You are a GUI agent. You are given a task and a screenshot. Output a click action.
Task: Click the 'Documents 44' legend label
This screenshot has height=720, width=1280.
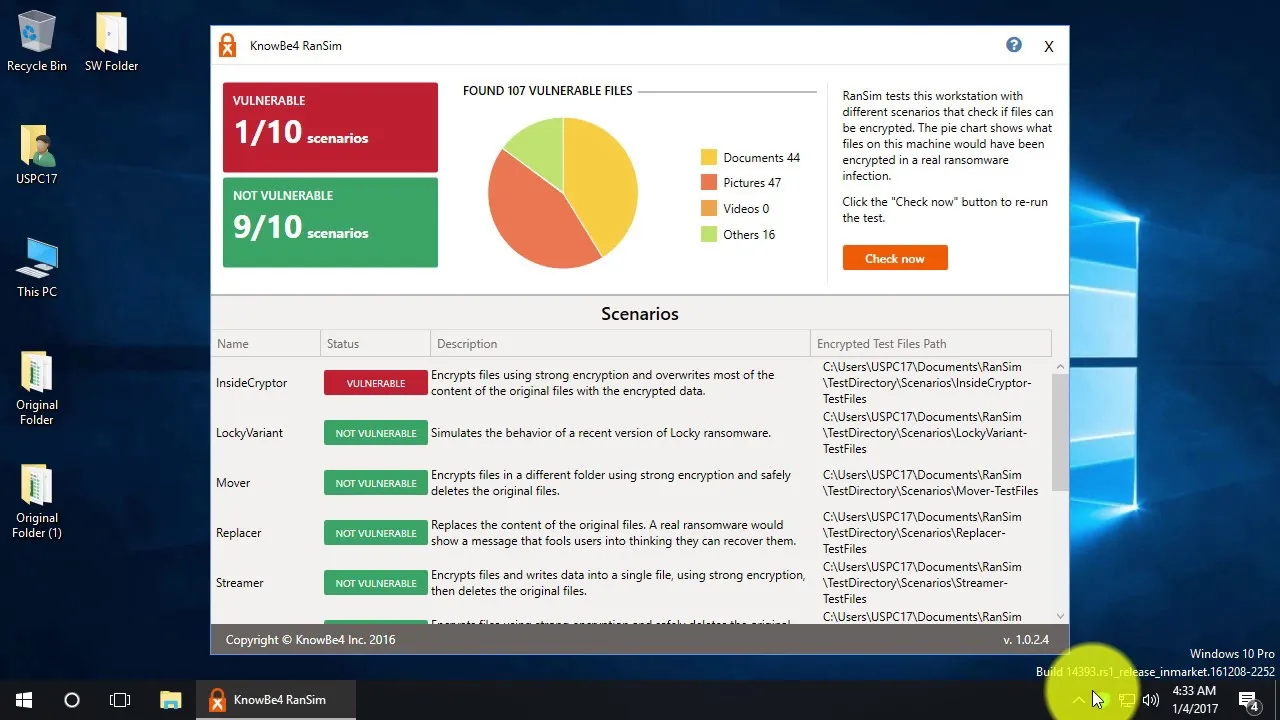tap(761, 157)
